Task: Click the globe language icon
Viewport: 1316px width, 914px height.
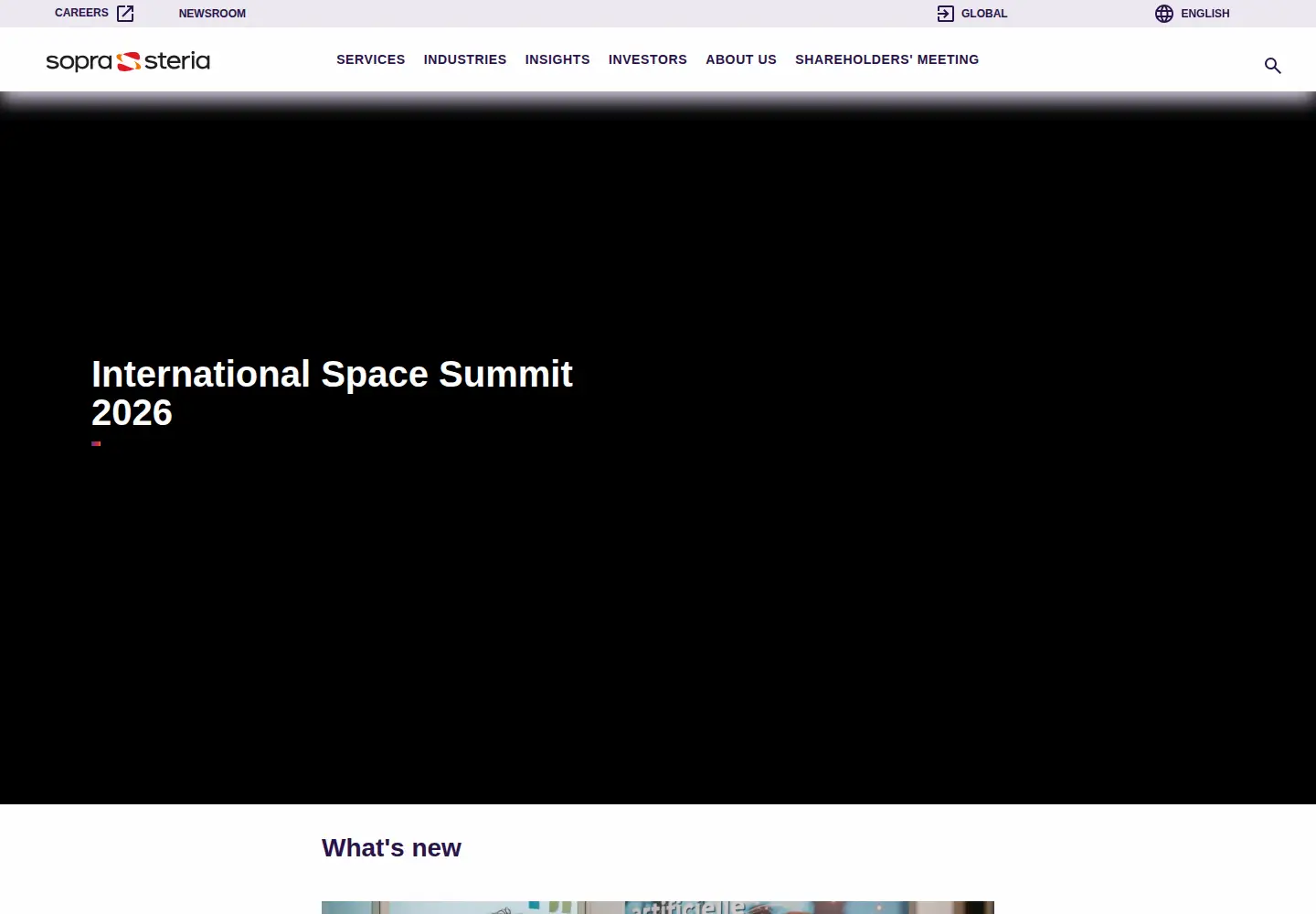Action: (1164, 14)
